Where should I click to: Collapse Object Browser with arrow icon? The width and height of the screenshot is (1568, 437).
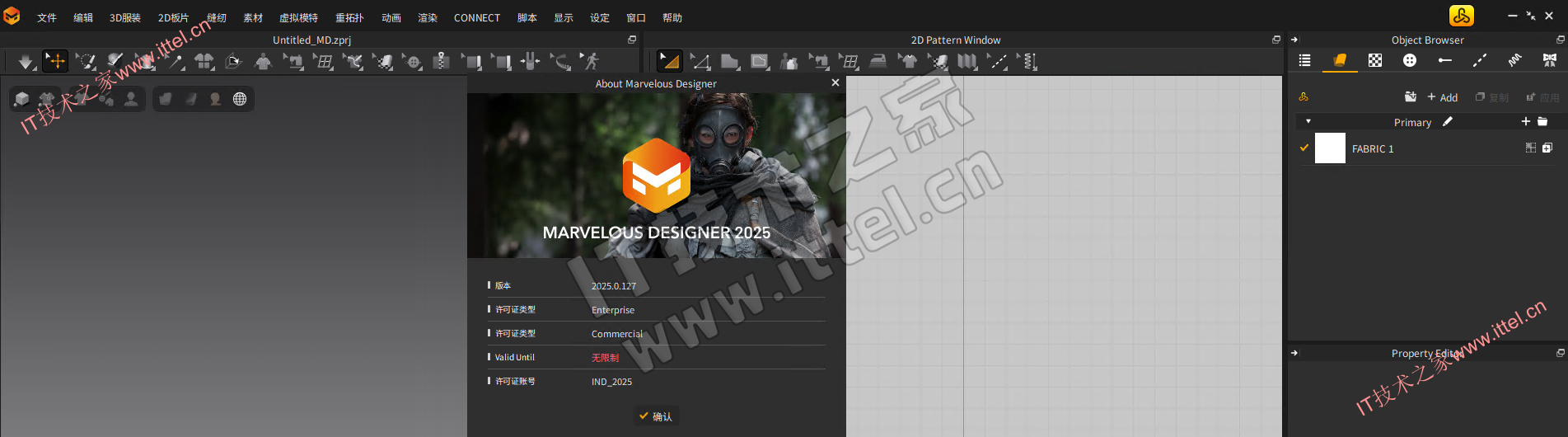click(x=1294, y=40)
